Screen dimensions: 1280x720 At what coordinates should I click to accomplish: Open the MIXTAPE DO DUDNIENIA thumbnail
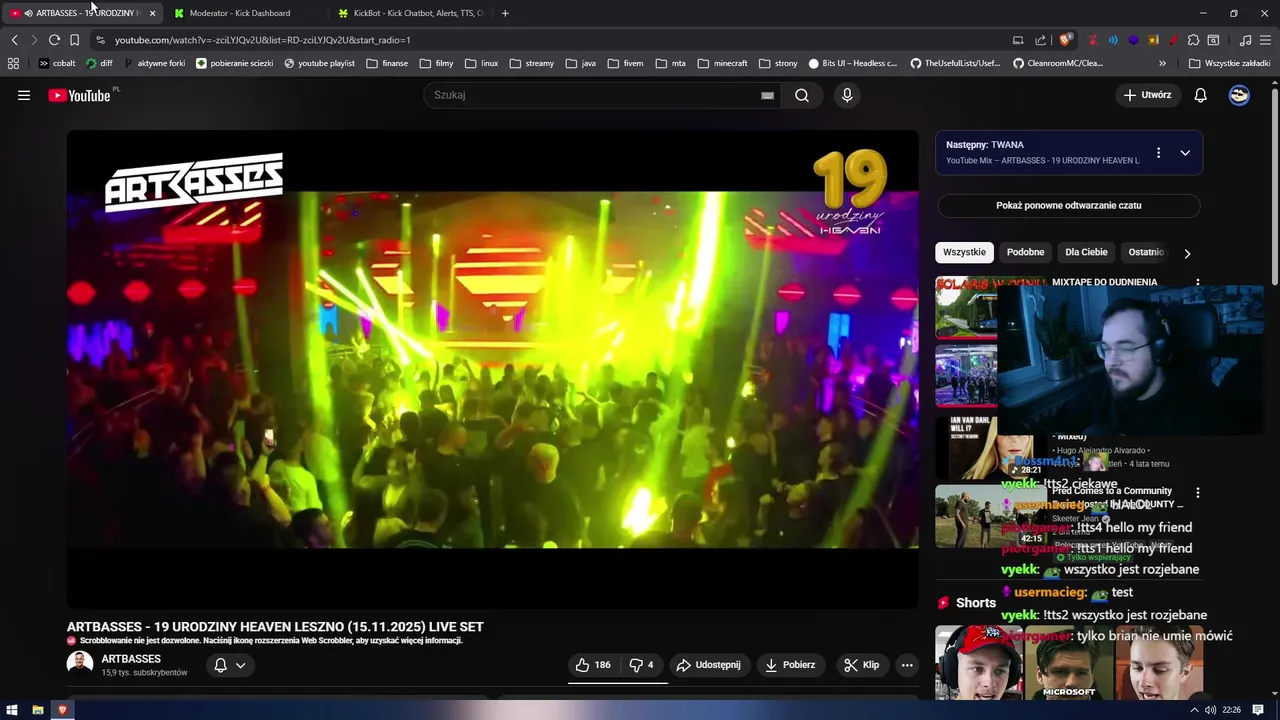pyautogui.click(x=966, y=308)
